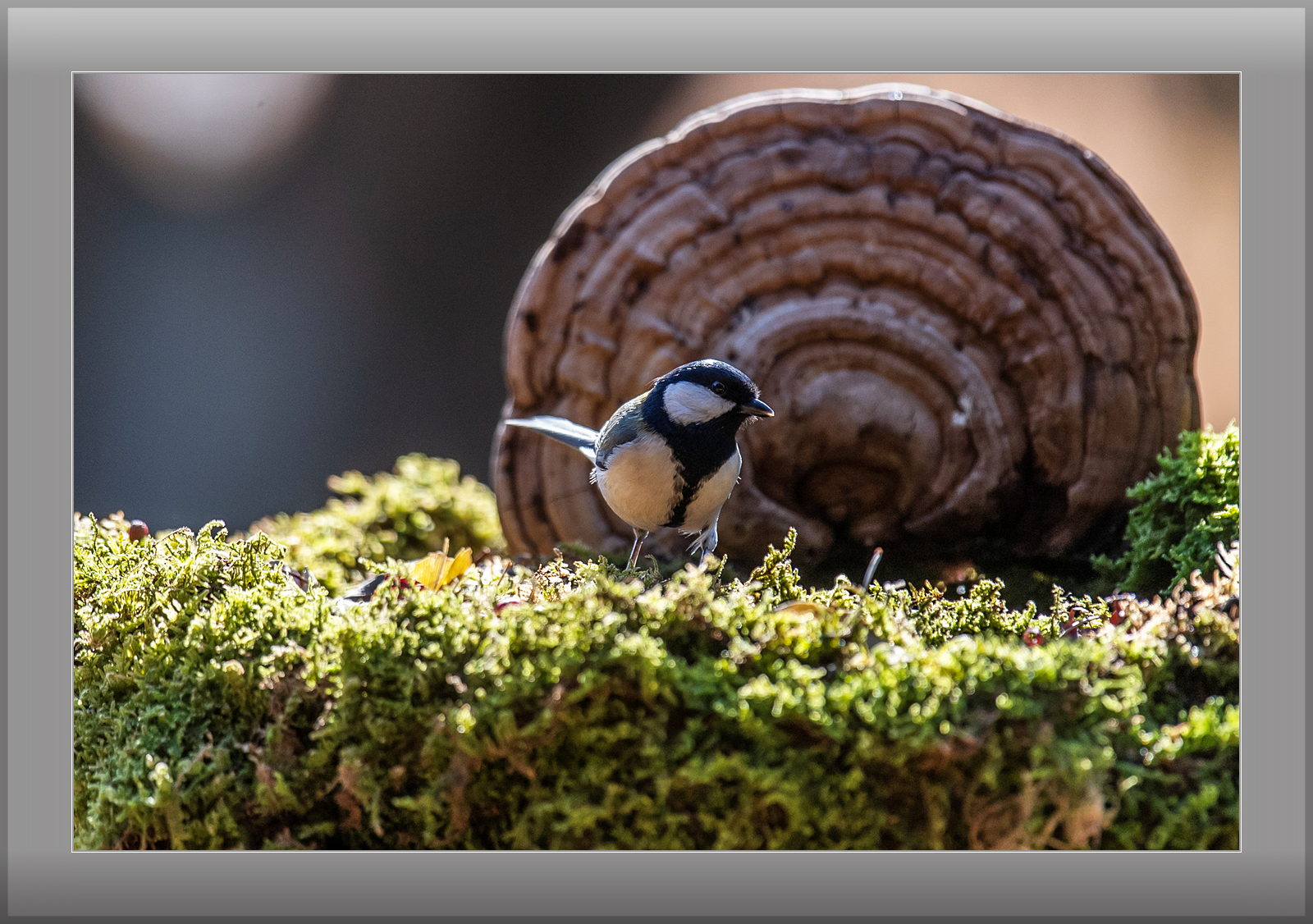Screen dimensions: 1313x924
Task: Select the large bracket fungus behind the bird
Action: (x=847, y=326)
